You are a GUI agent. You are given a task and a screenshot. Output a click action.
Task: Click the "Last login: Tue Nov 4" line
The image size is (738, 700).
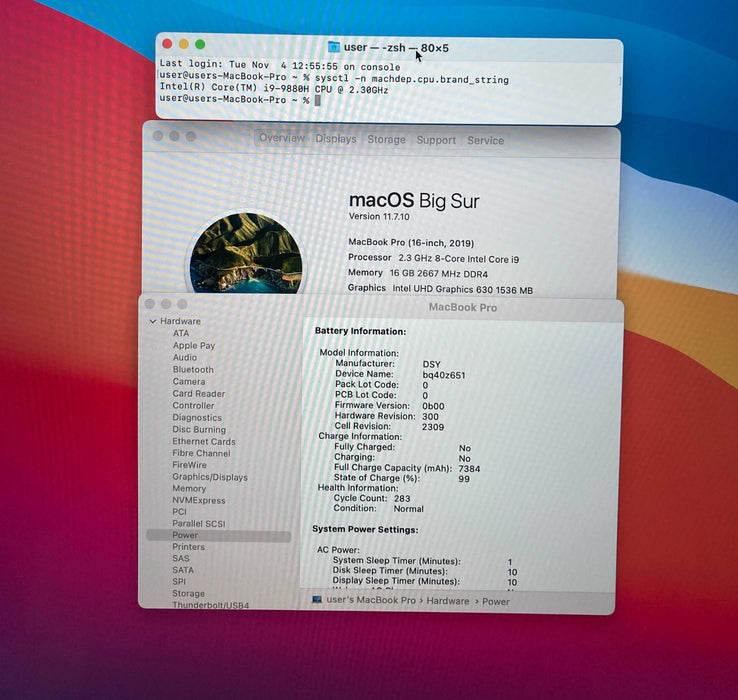tap(280, 65)
